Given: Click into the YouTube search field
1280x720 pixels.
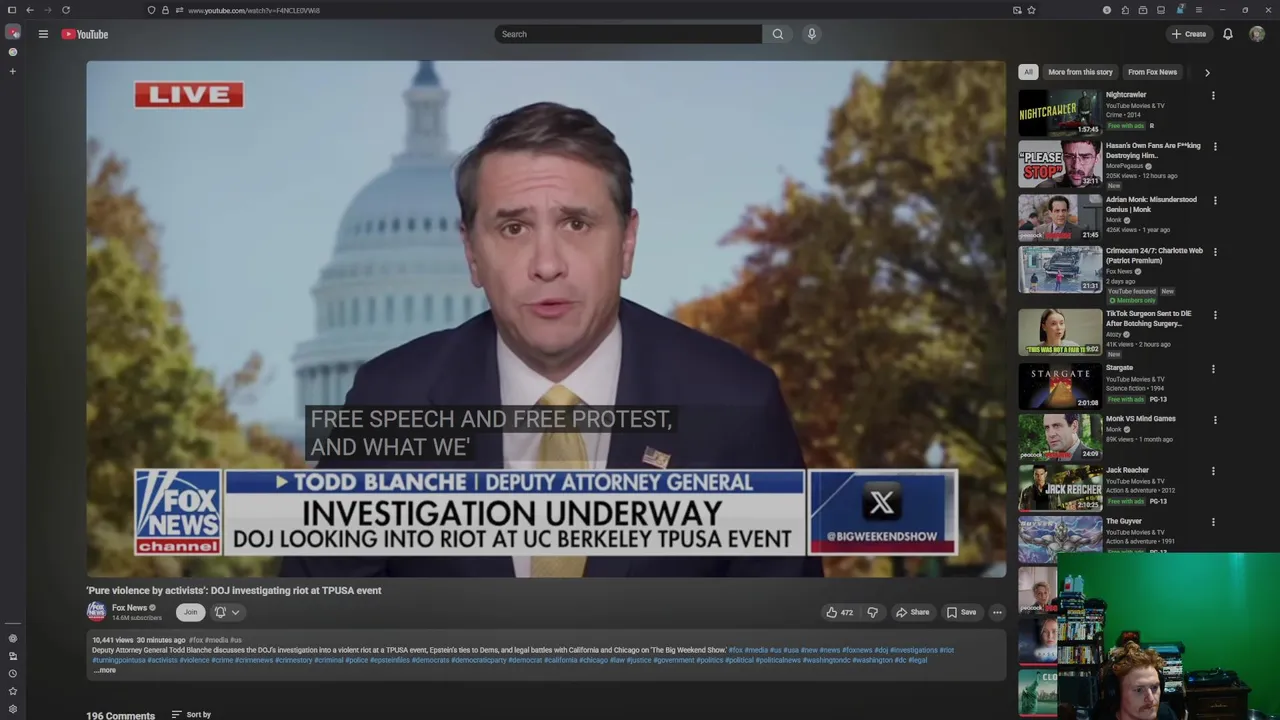Looking at the screenshot, I should point(628,34).
